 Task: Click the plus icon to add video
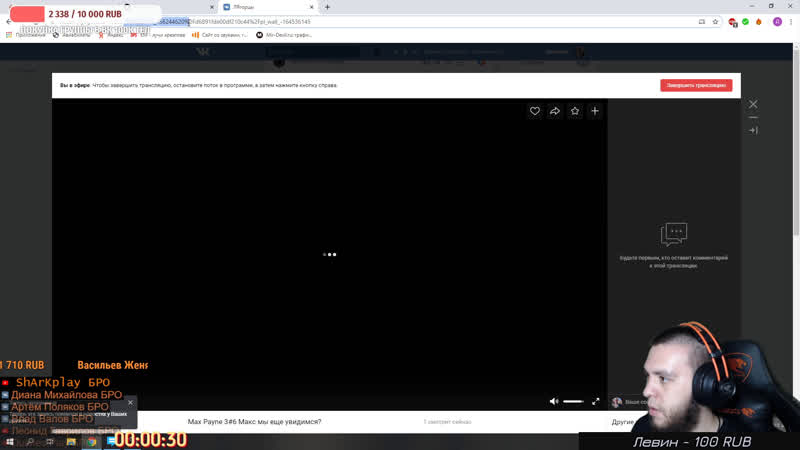595,111
